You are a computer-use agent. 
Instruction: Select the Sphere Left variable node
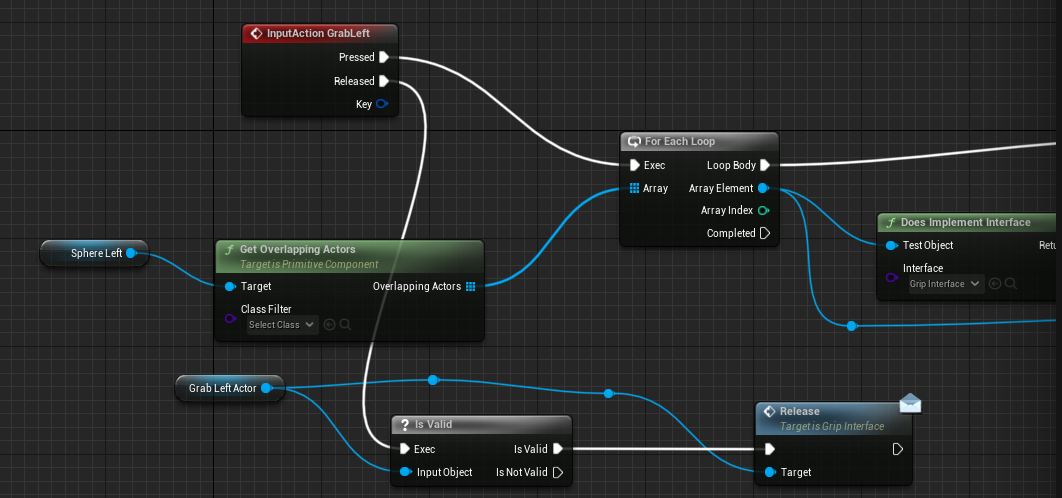[94, 253]
